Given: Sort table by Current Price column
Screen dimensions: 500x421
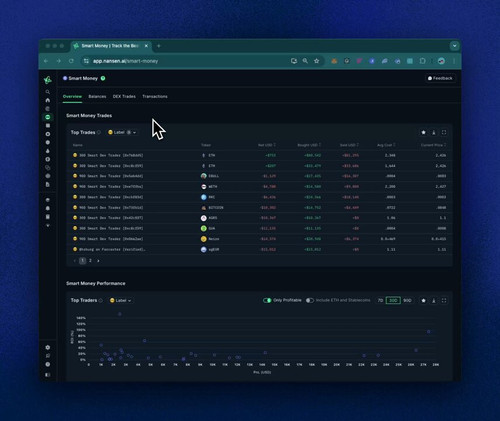Looking at the screenshot, I should [x=433, y=145].
